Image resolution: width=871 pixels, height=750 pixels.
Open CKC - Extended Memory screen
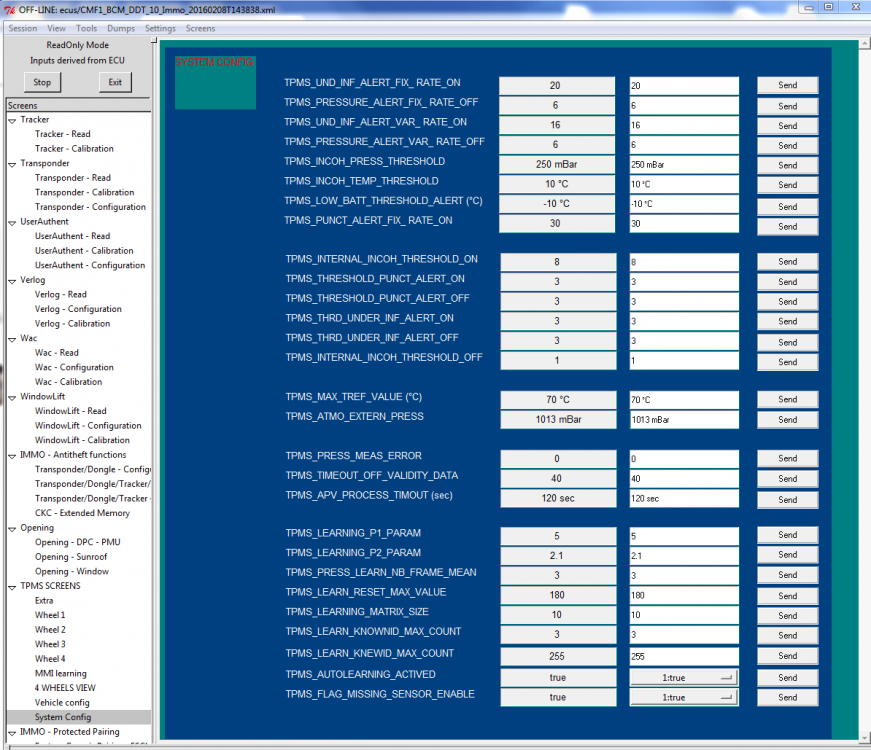click(82, 513)
